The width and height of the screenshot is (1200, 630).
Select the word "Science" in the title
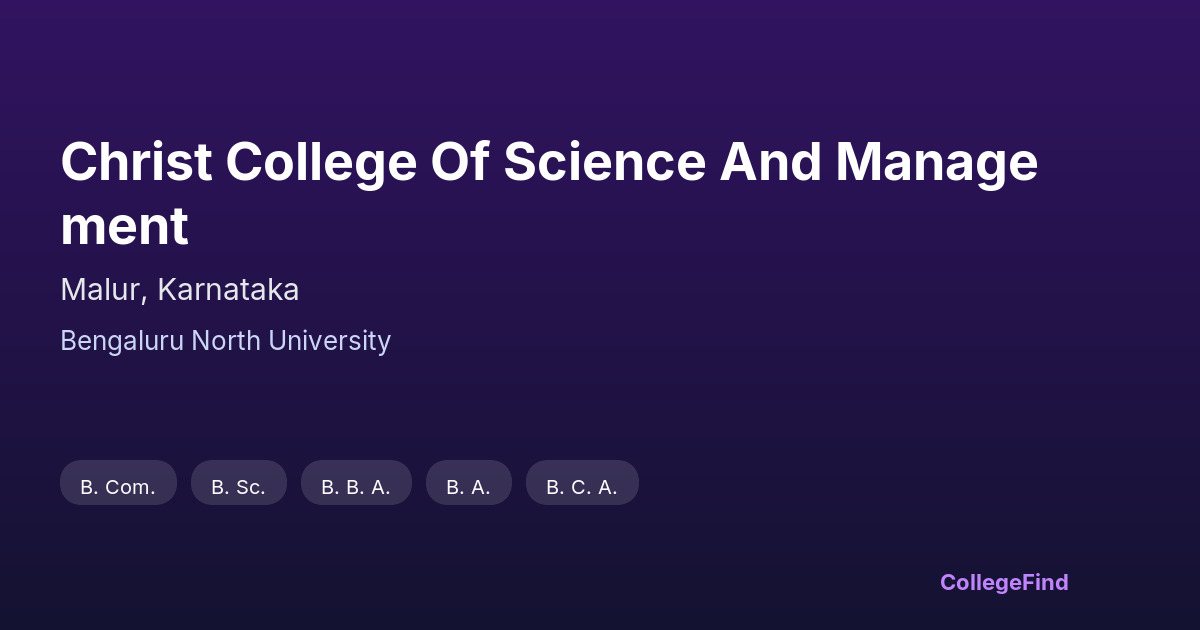click(x=604, y=163)
